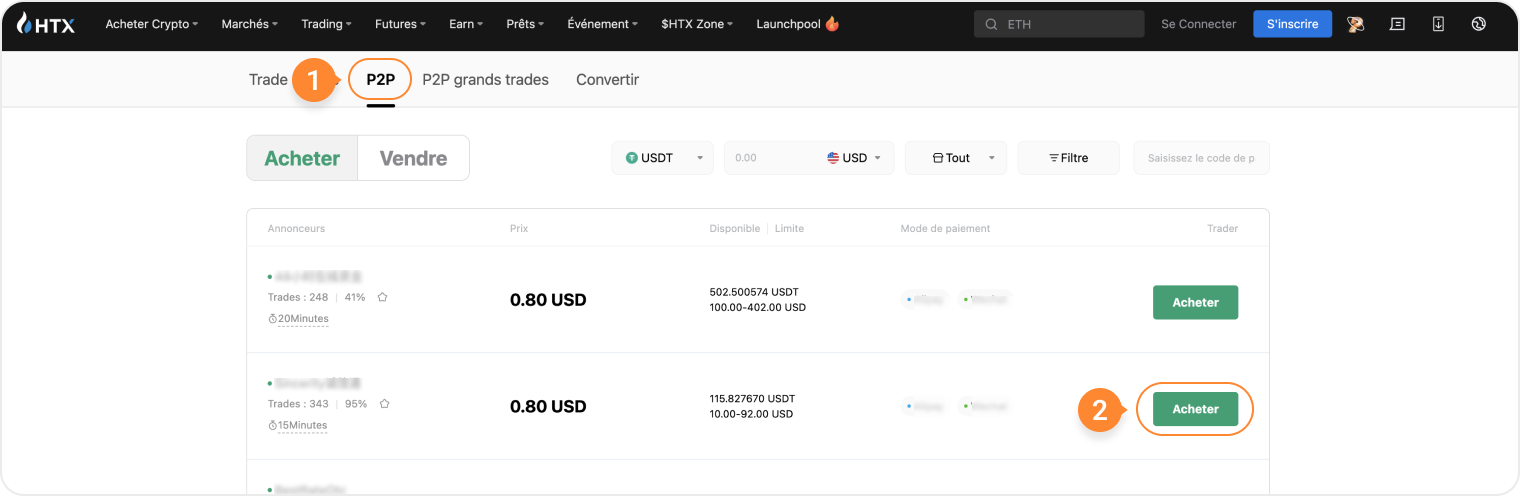Viewport: 1520px width, 496px height.
Task: Click the S'inscrire button
Action: (x=1292, y=24)
